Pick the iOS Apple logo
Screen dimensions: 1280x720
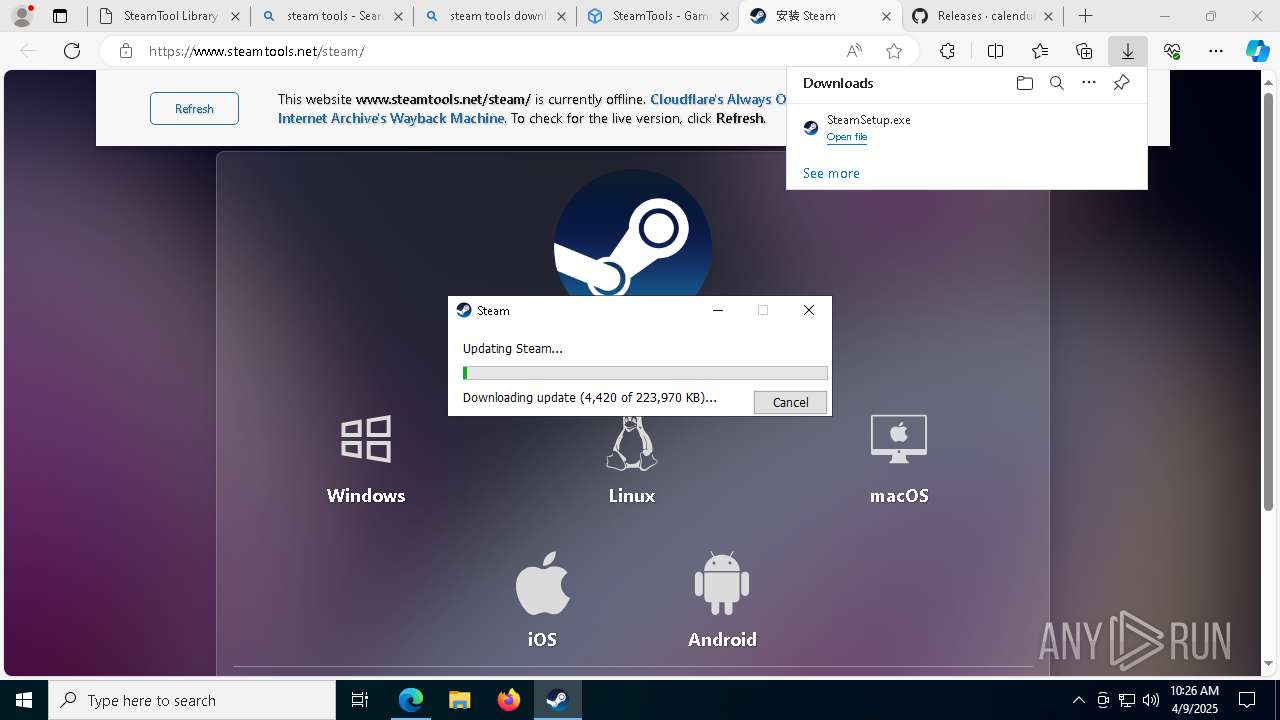point(543,583)
